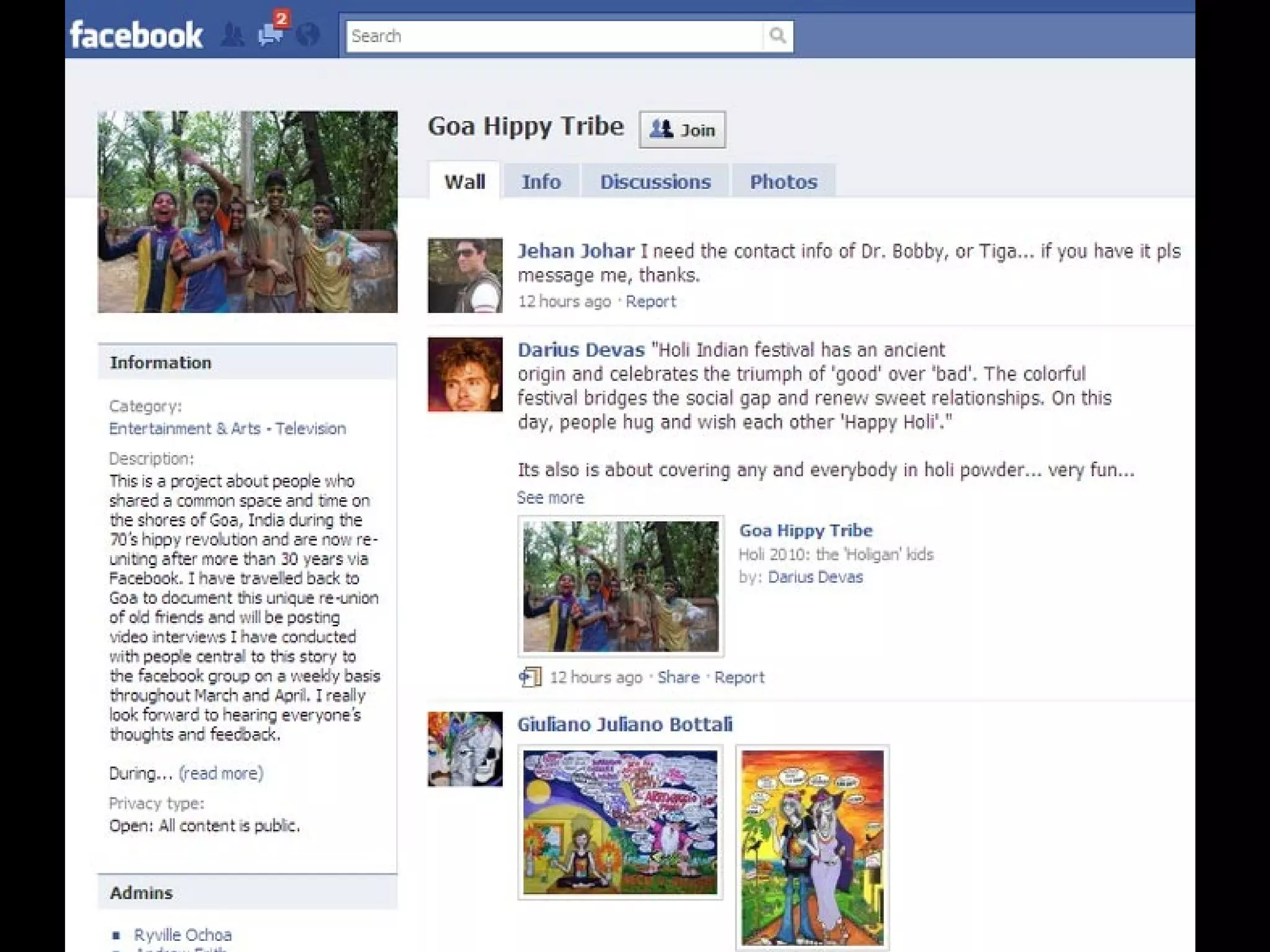
Task: Open the Discussions tab
Action: tap(655, 182)
